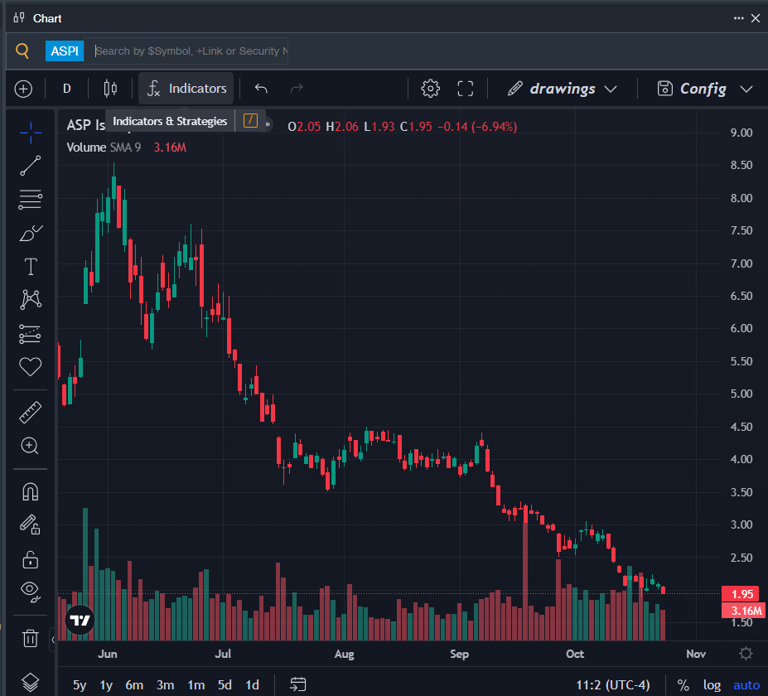This screenshot has width=768, height=696.
Task: Open the chart patterns tool
Action: pos(30,299)
